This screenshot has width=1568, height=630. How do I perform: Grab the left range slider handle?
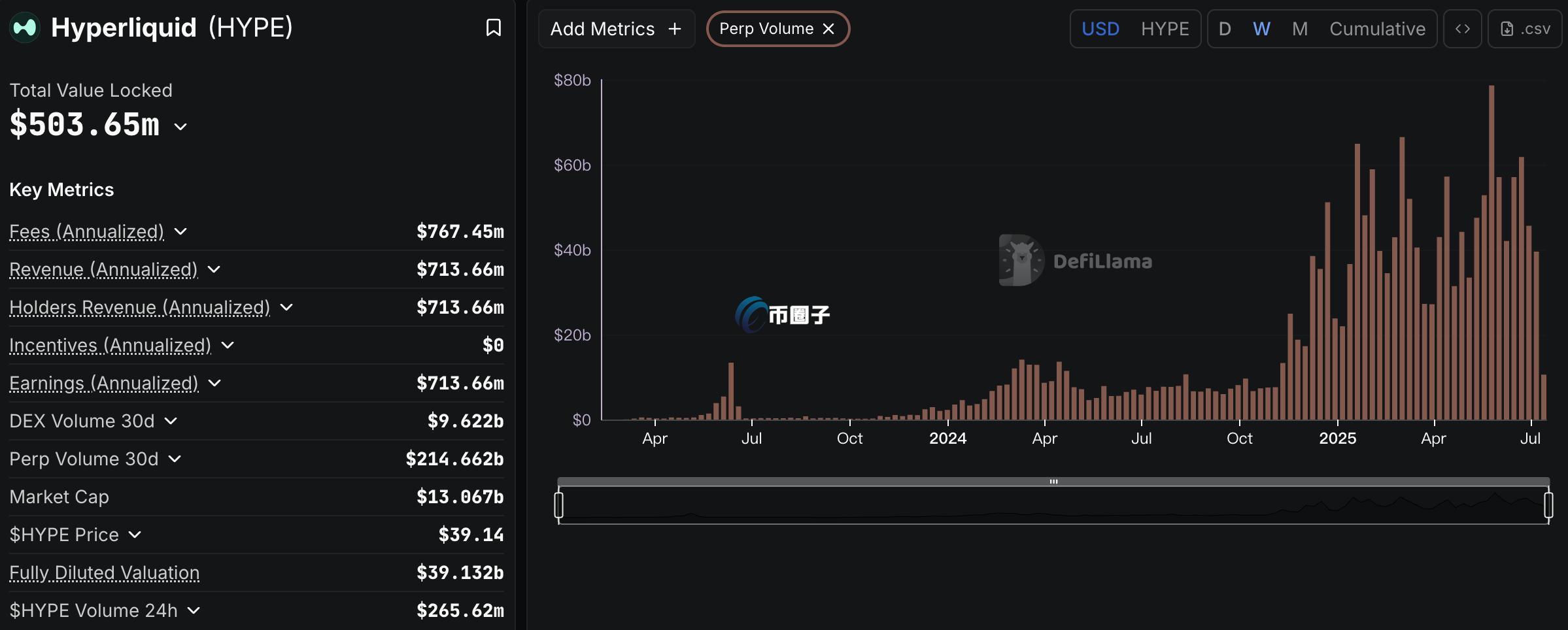click(x=558, y=505)
